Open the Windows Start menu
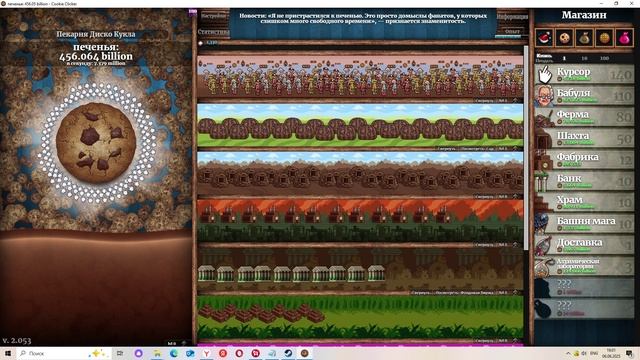Viewport: 640px width, 360px height. click(x=7, y=353)
